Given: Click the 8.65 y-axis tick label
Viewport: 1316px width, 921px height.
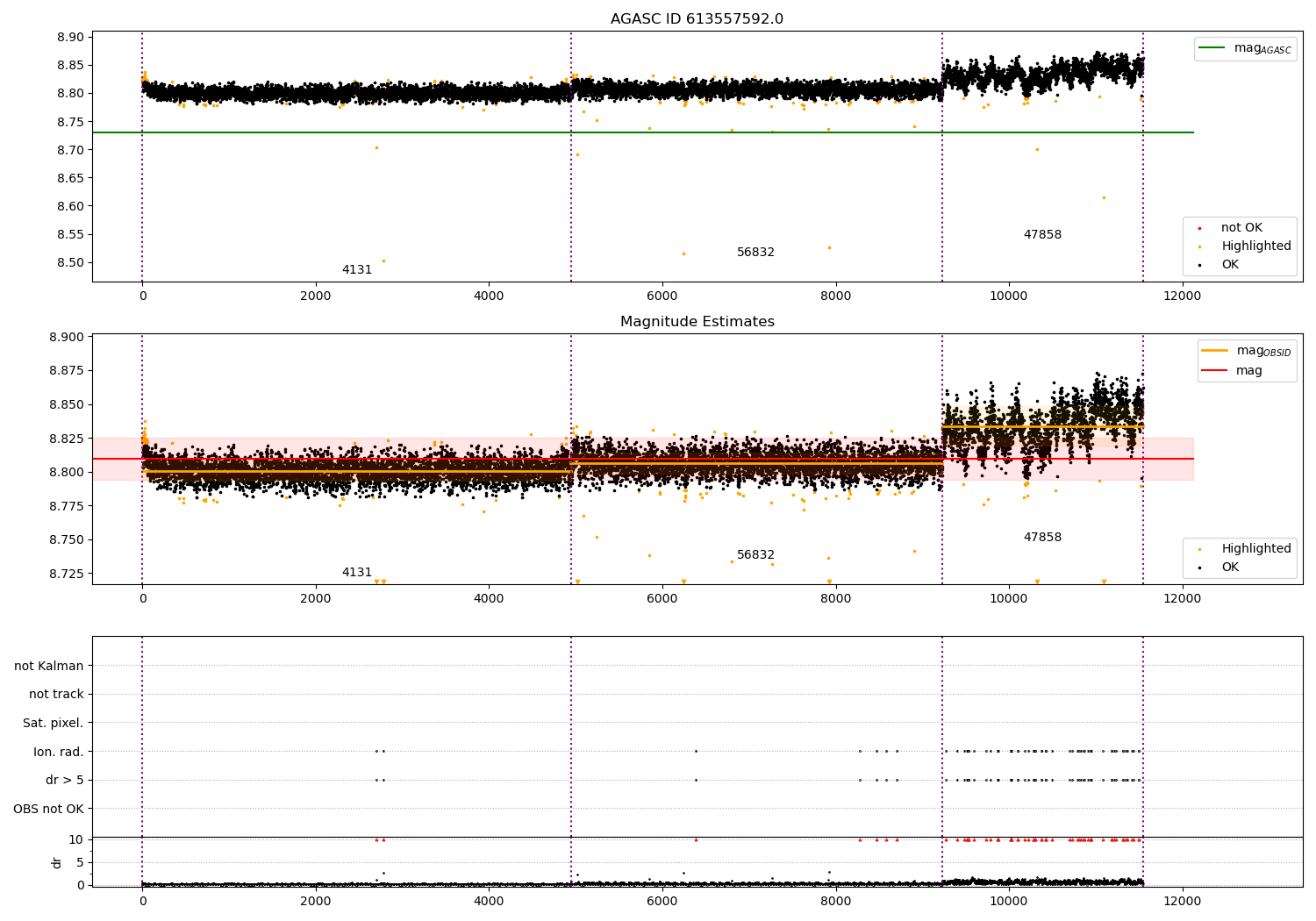Looking at the screenshot, I should [x=70, y=179].
